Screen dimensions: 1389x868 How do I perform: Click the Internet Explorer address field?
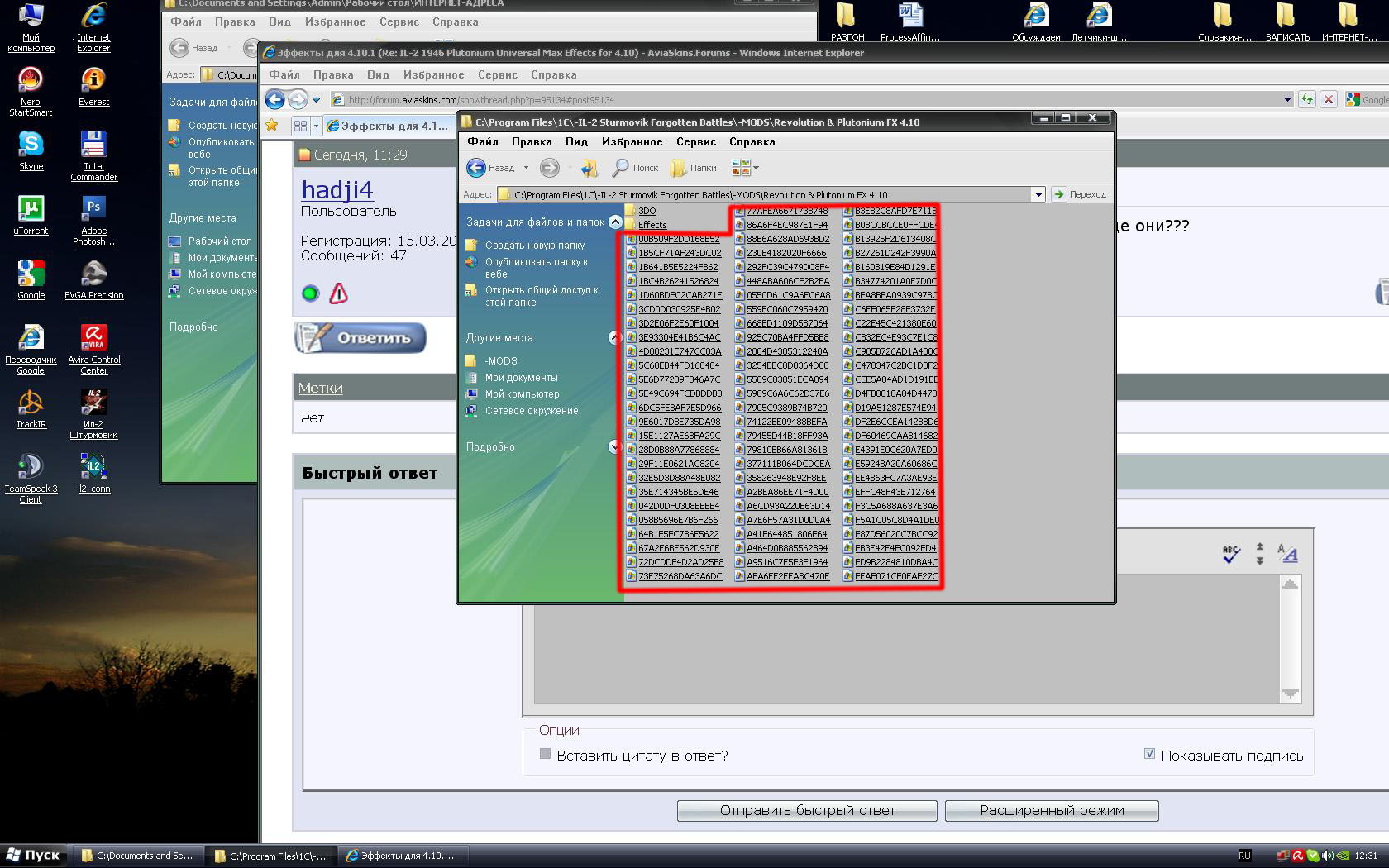pos(806,100)
